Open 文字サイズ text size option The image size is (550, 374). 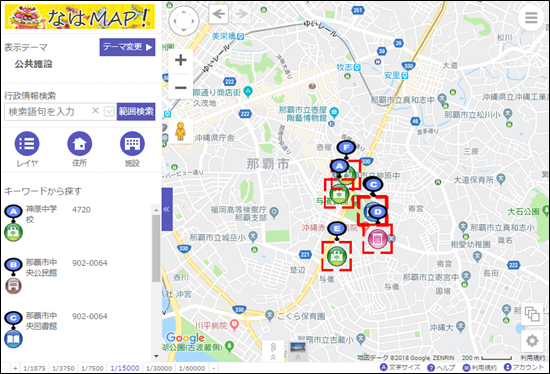click(x=400, y=367)
